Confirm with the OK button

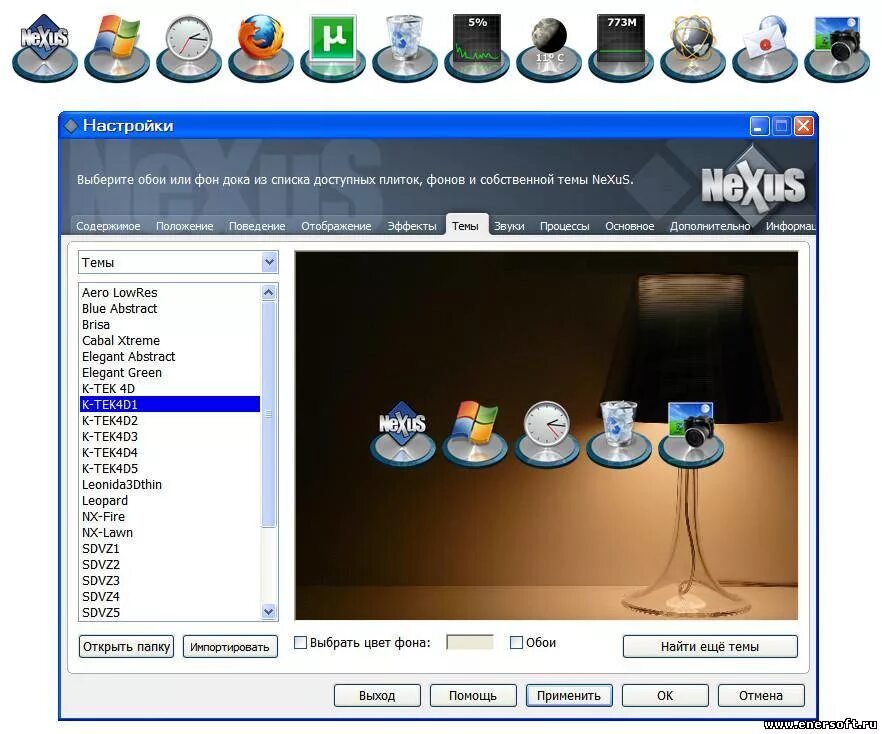(665, 696)
